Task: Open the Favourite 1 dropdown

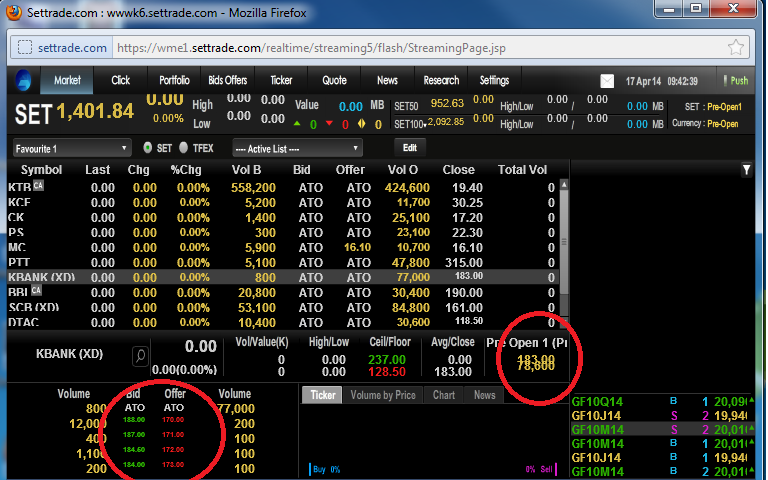Action: pos(72,148)
